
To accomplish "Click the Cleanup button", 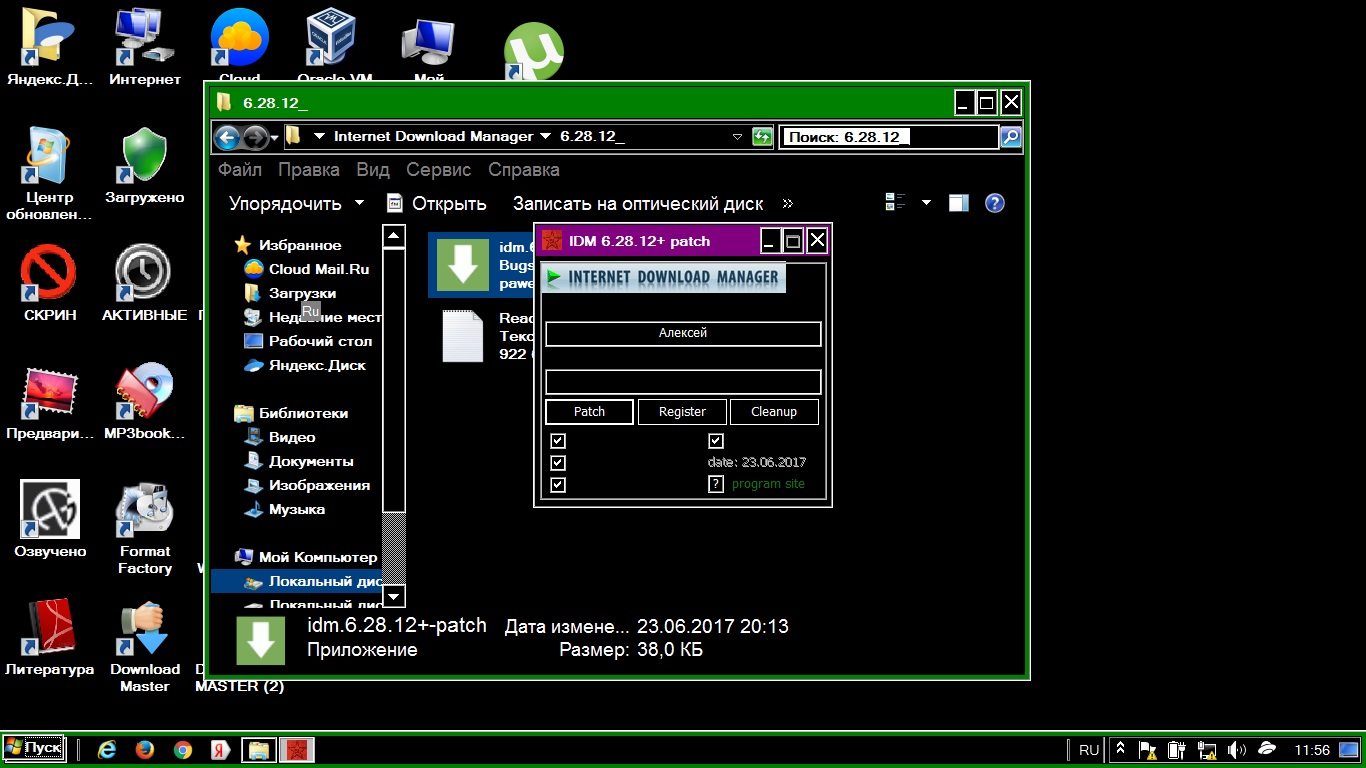I will 774,412.
